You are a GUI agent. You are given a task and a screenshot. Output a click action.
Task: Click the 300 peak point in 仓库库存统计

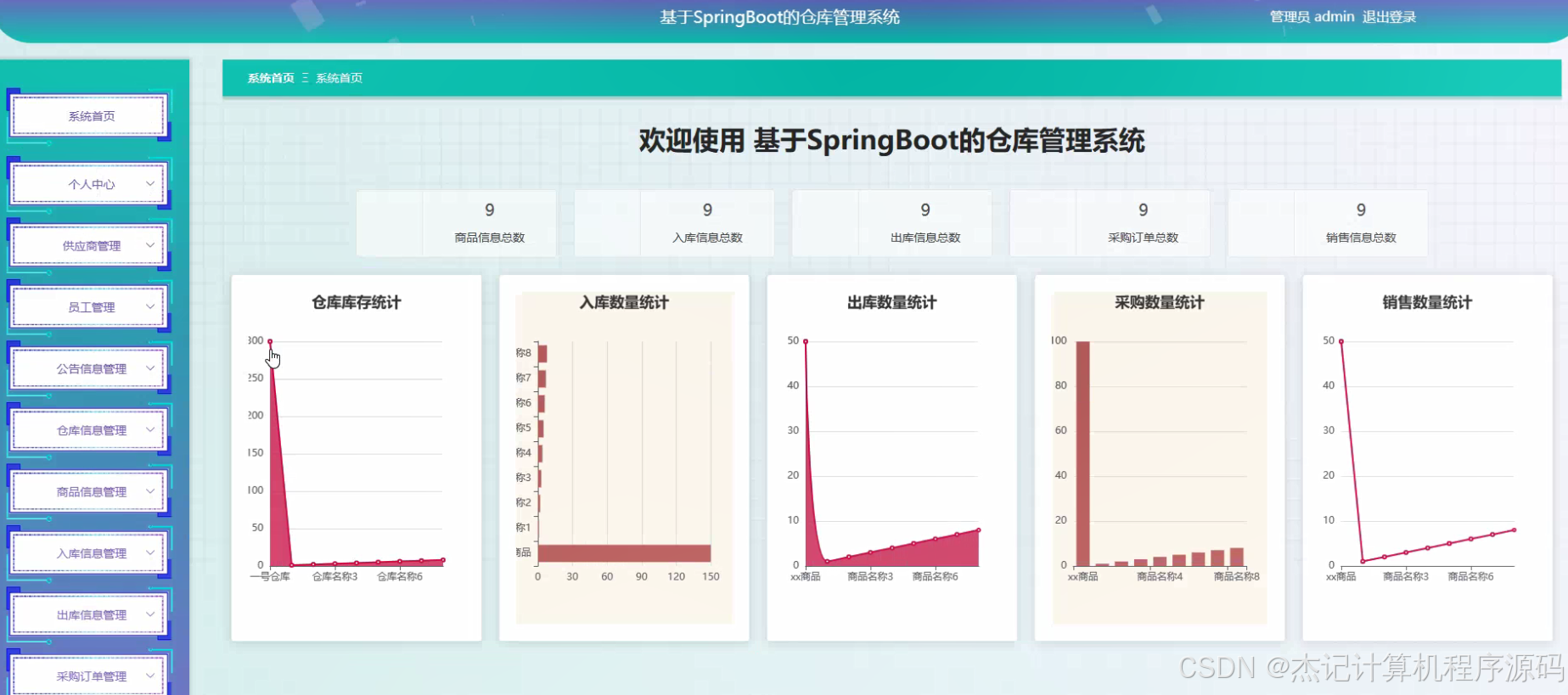pyautogui.click(x=270, y=341)
